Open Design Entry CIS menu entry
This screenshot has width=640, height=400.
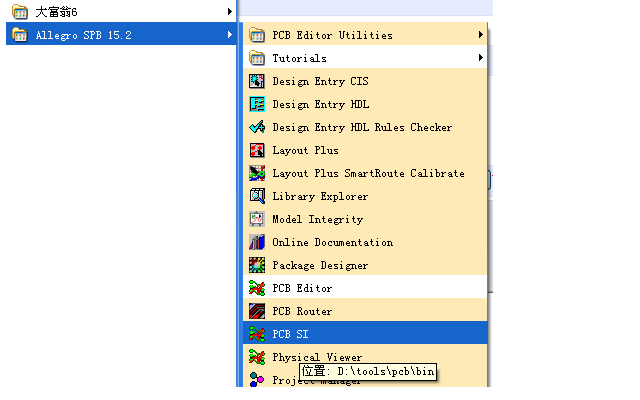click(365, 81)
